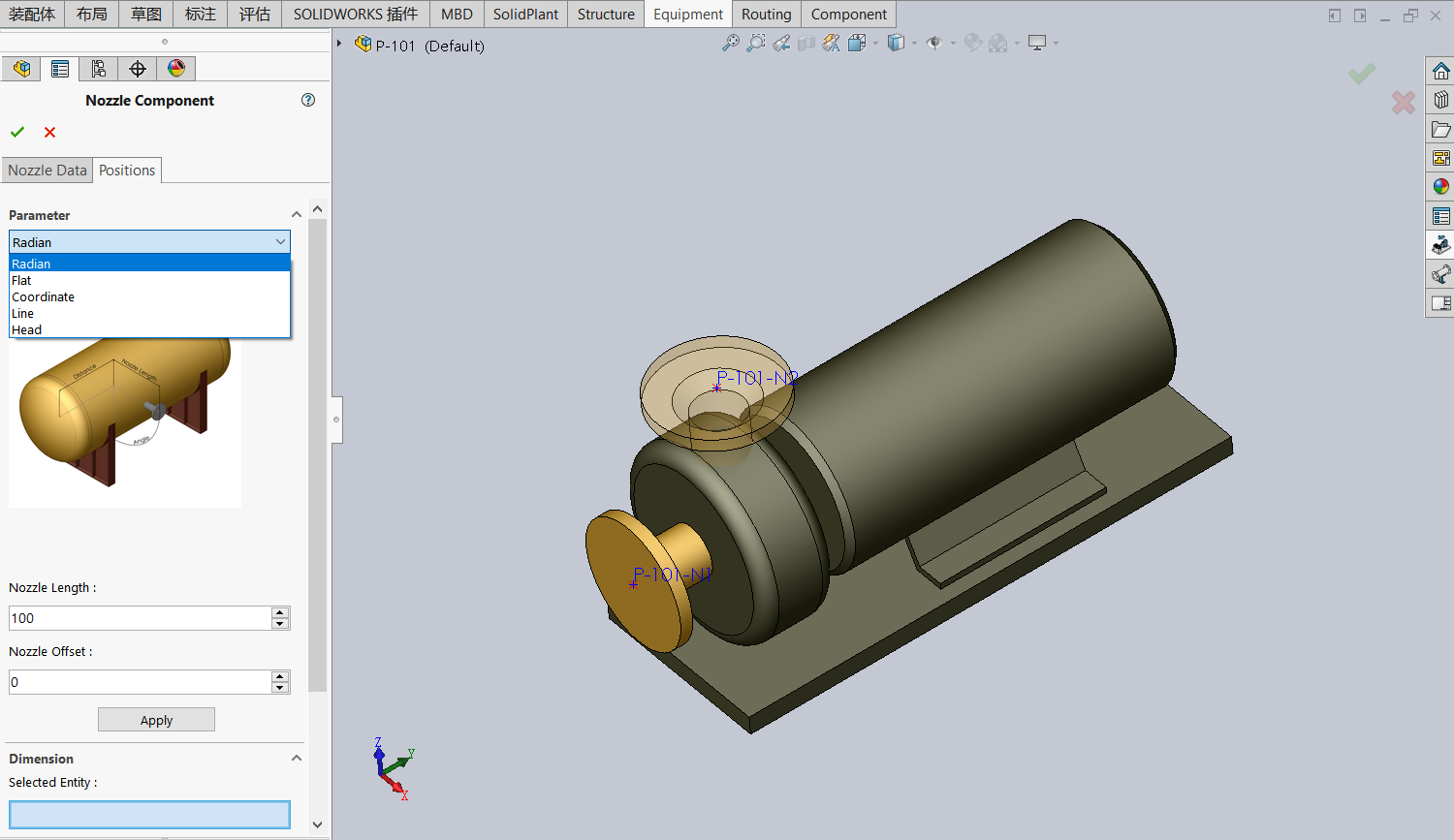Open the DimXpertManager crosshair tab

point(138,69)
